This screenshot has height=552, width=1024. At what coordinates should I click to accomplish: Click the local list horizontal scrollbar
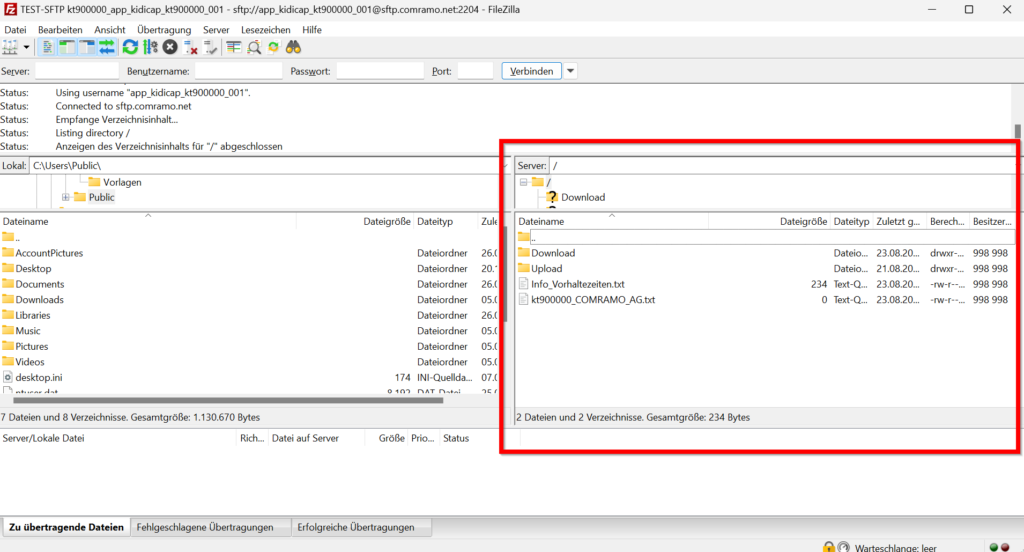[x=228, y=400]
